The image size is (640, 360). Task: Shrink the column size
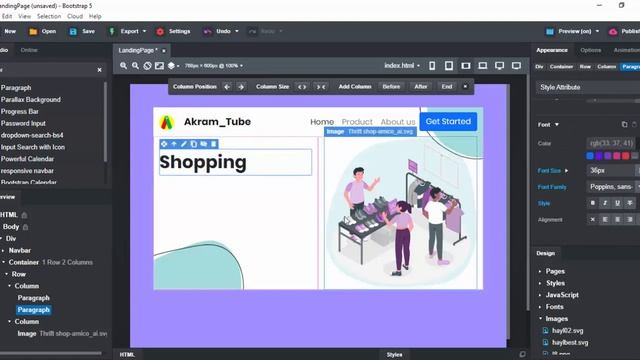coord(321,87)
